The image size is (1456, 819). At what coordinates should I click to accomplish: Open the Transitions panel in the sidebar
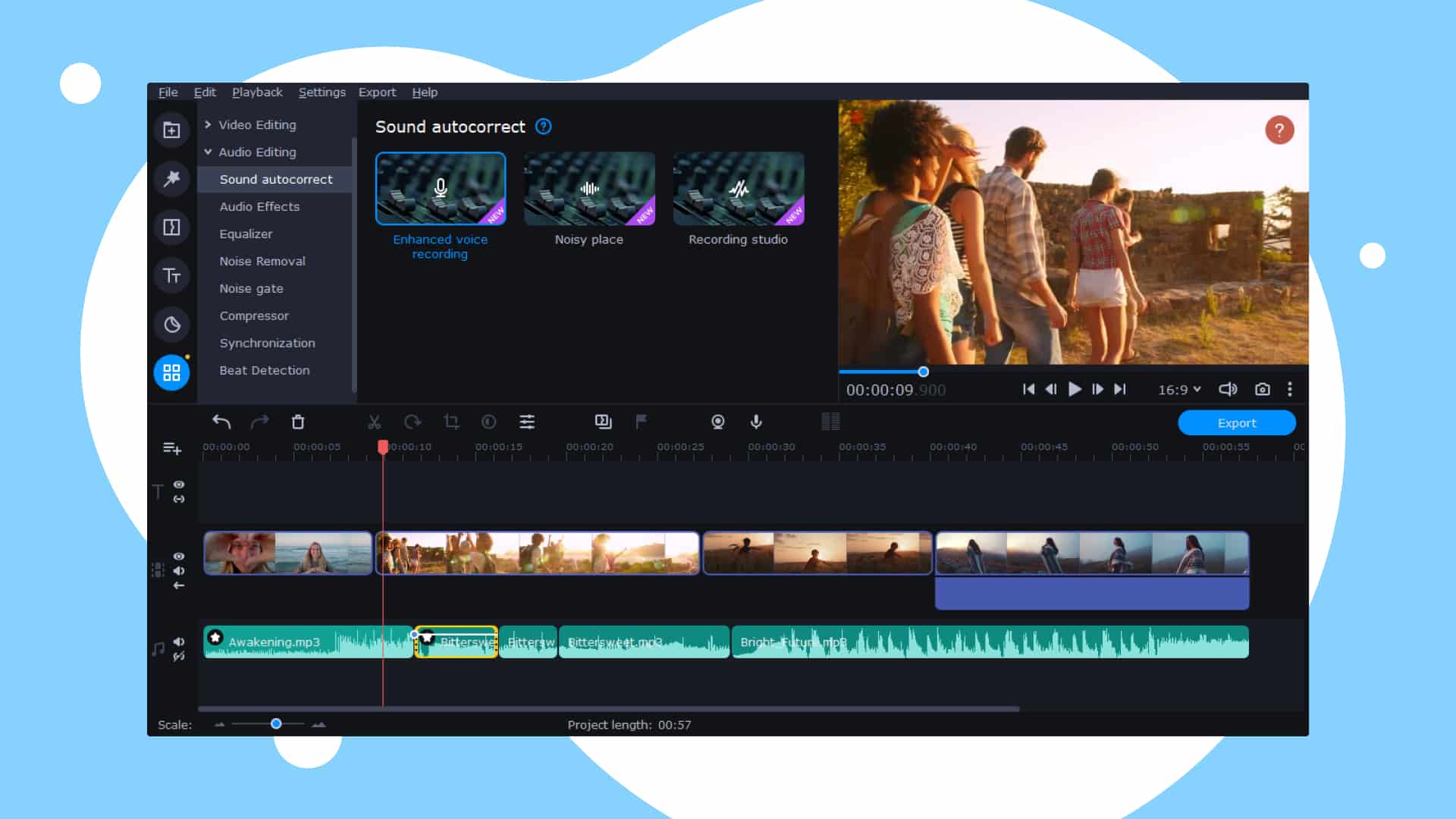click(171, 227)
